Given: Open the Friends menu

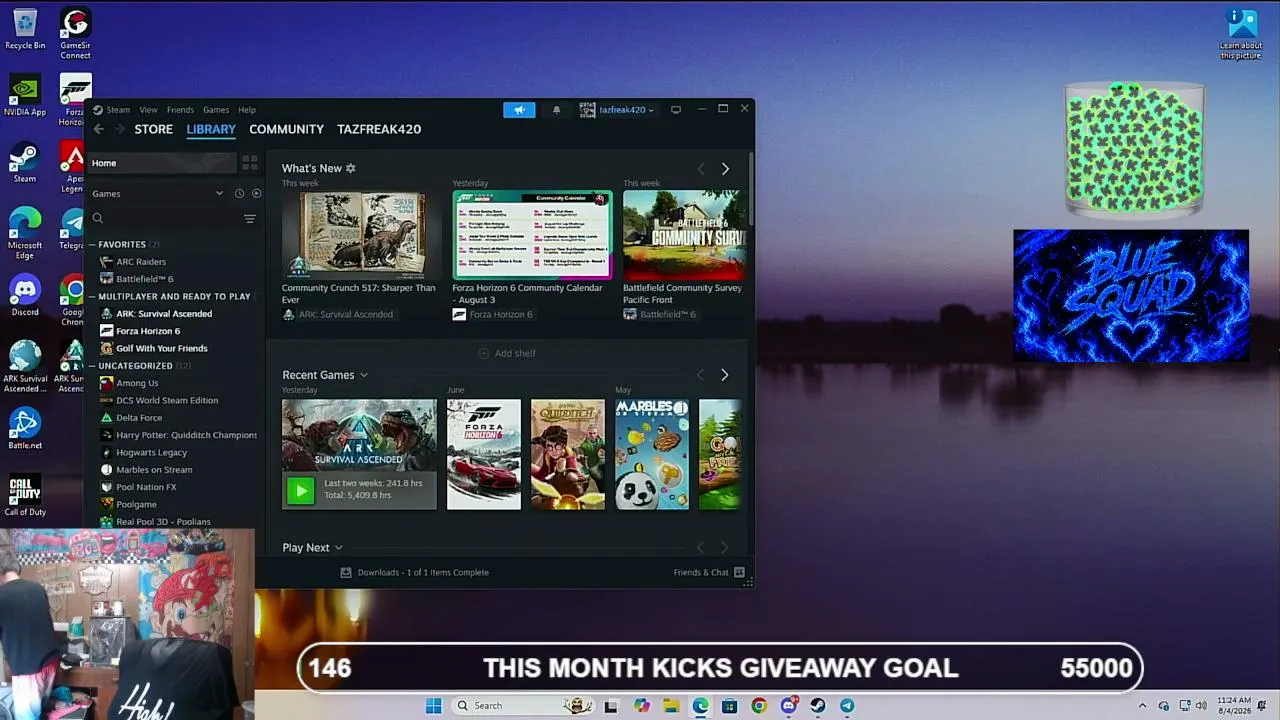Looking at the screenshot, I should (x=180, y=110).
